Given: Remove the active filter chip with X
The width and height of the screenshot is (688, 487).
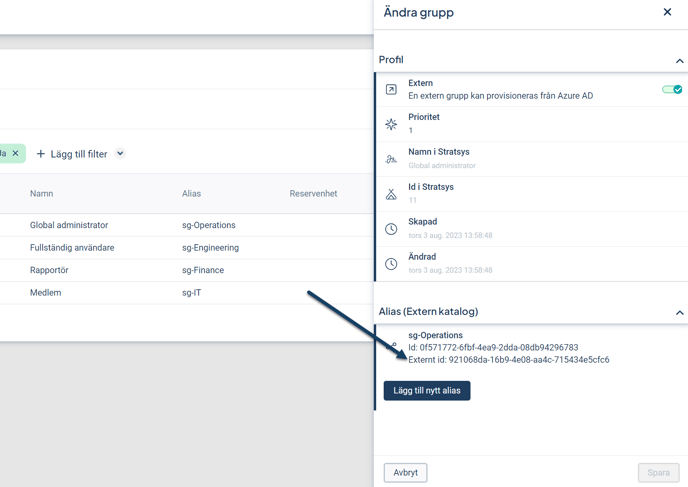Looking at the screenshot, I should pyautogui.click(x=16, y=154).
